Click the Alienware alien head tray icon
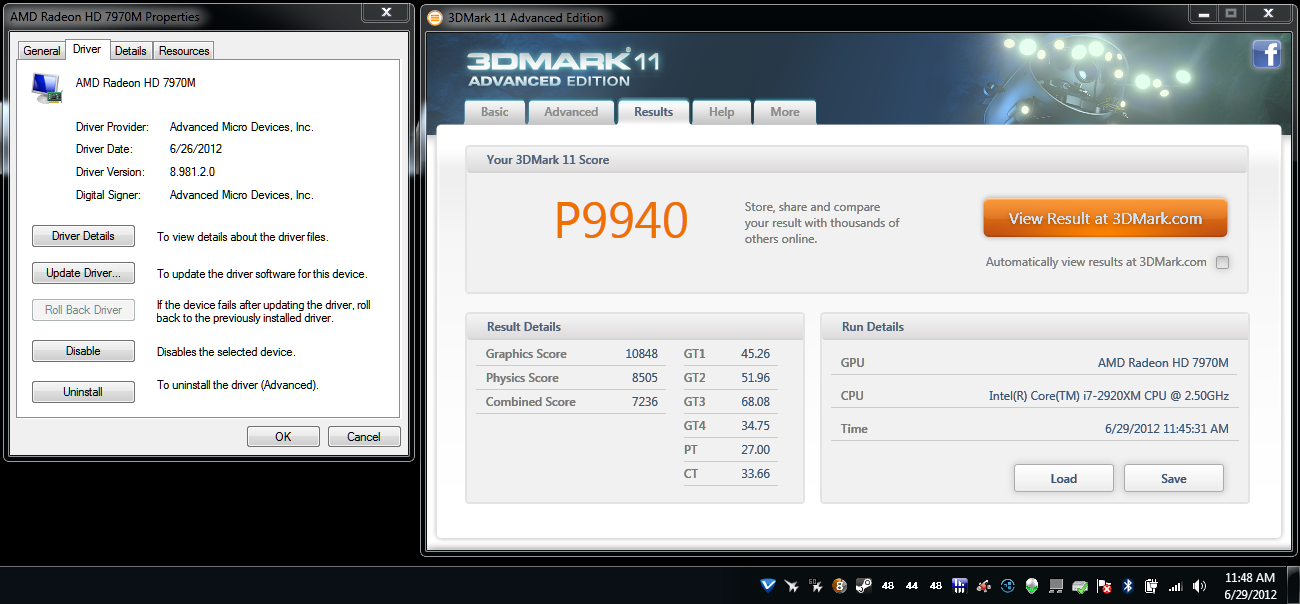 (x=1031, y=586)
